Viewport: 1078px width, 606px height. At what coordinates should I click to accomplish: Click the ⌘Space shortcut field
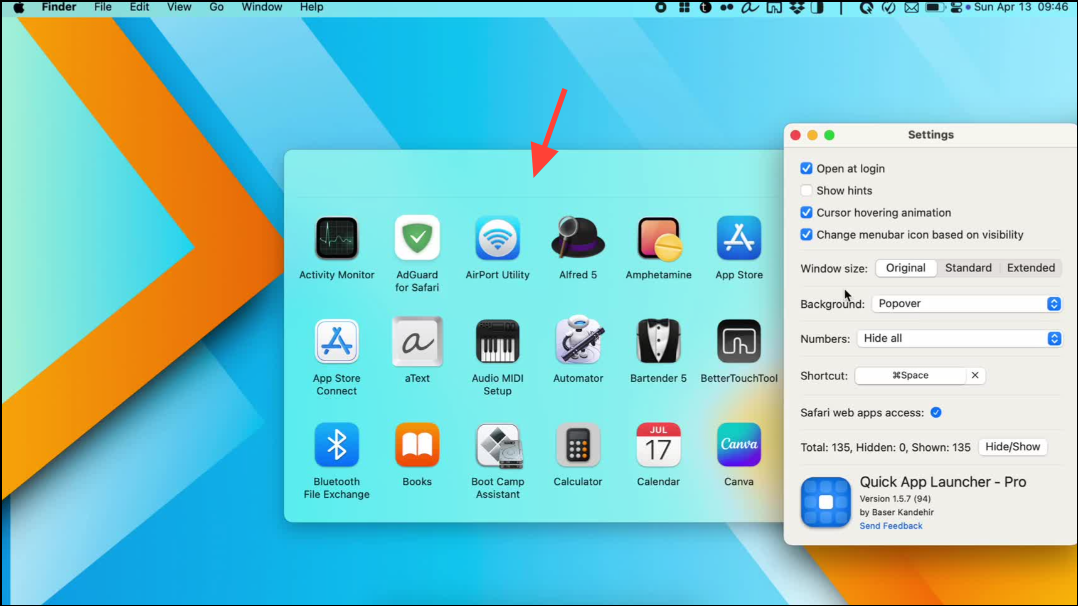coord(910,376)
